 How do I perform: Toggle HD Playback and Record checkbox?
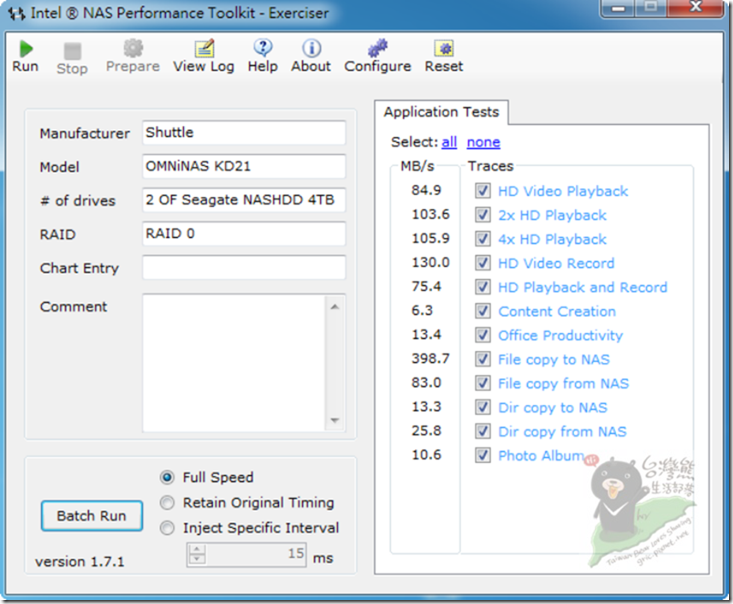tap(483, 287)
